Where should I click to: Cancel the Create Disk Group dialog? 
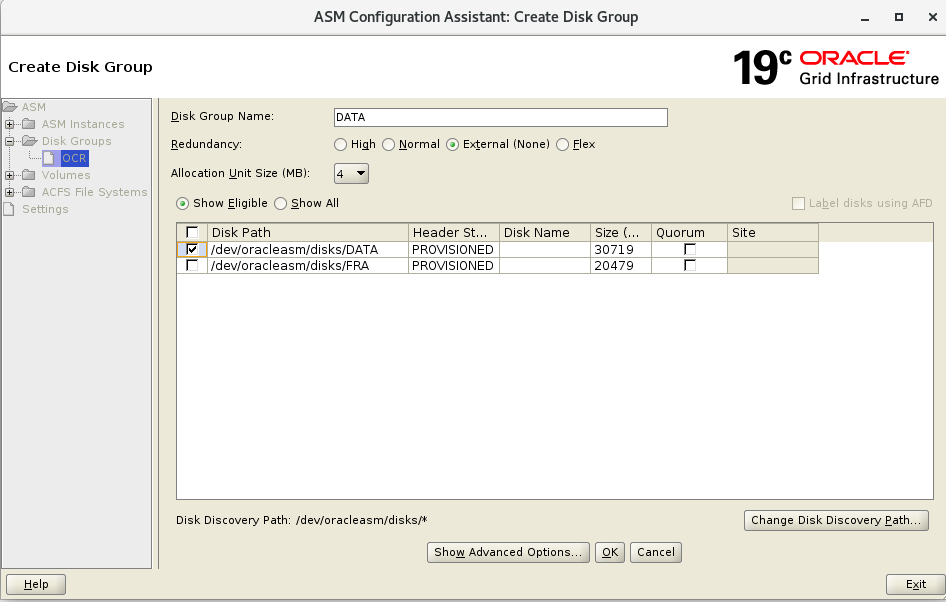point(656,553)
